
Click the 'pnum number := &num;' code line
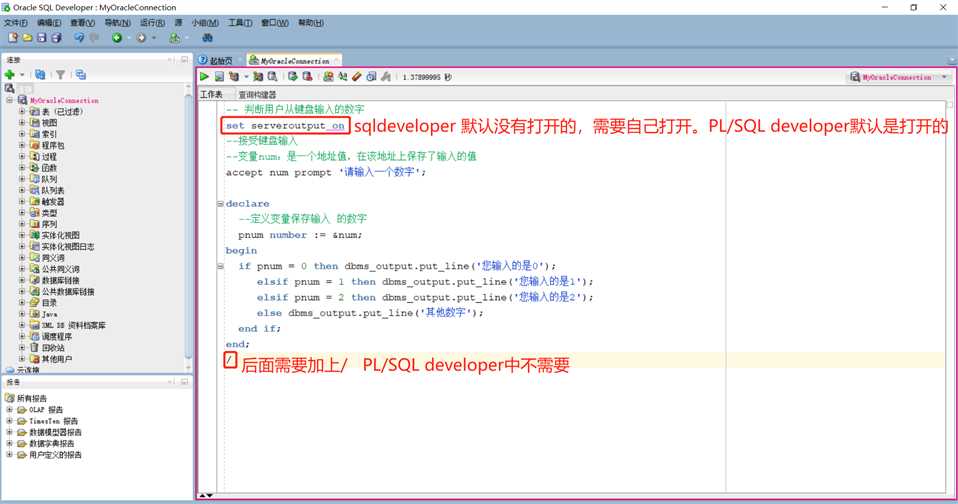[300, 235]
